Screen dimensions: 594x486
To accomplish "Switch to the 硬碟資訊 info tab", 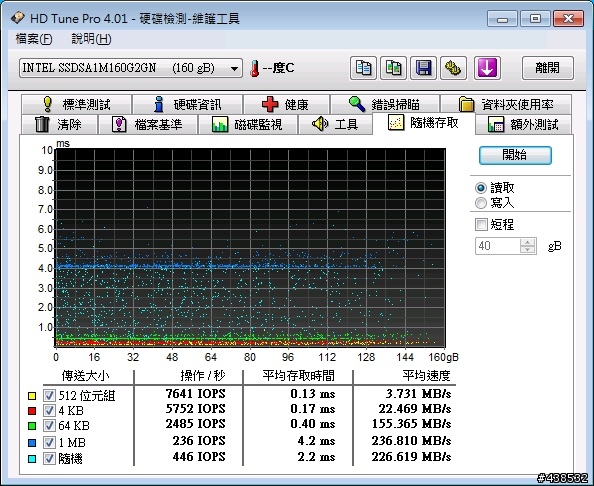I will (188, 104).
